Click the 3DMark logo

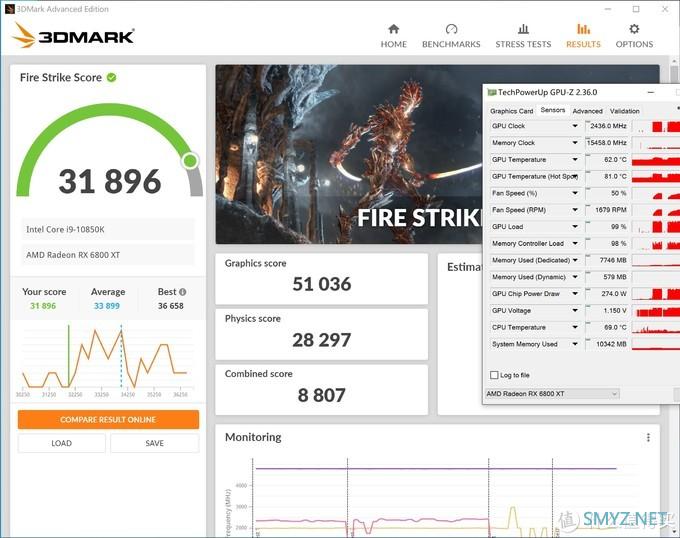pyautogui.click(x=73, y=35)
